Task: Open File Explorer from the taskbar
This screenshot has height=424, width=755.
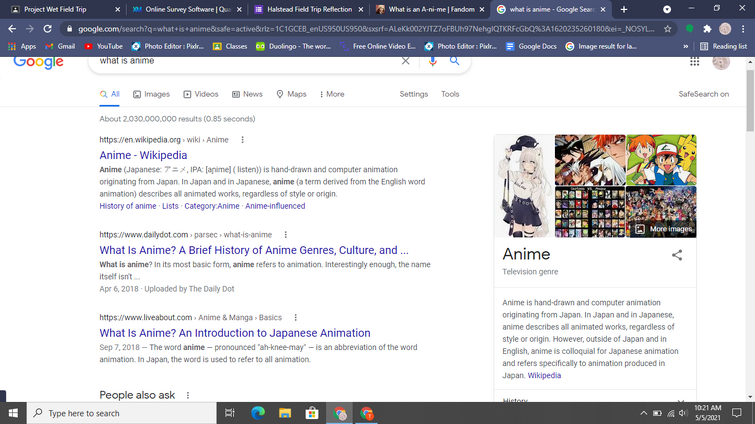Action: 285,413
